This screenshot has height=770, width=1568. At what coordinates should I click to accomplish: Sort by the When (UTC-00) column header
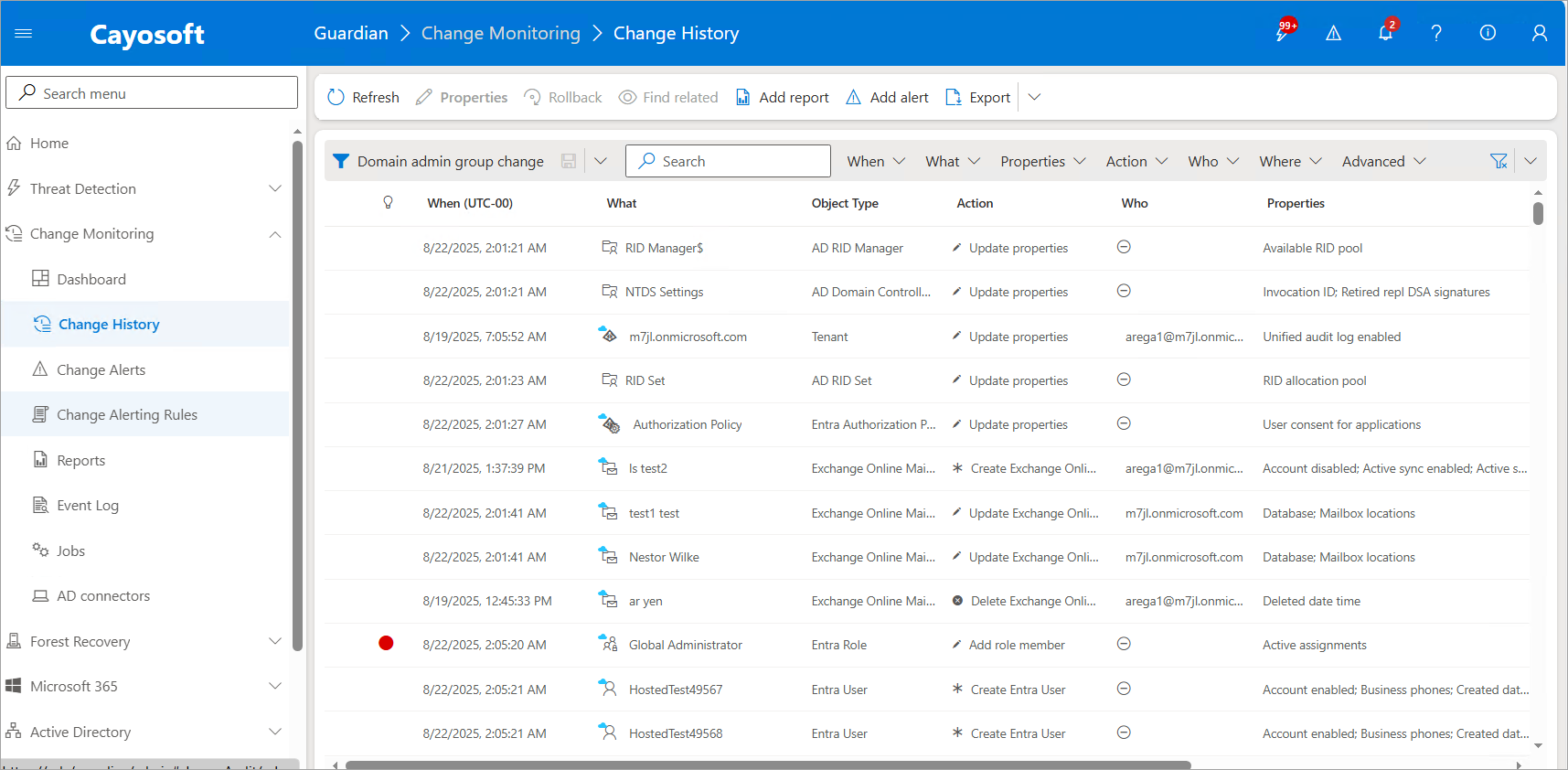(470, 204)
